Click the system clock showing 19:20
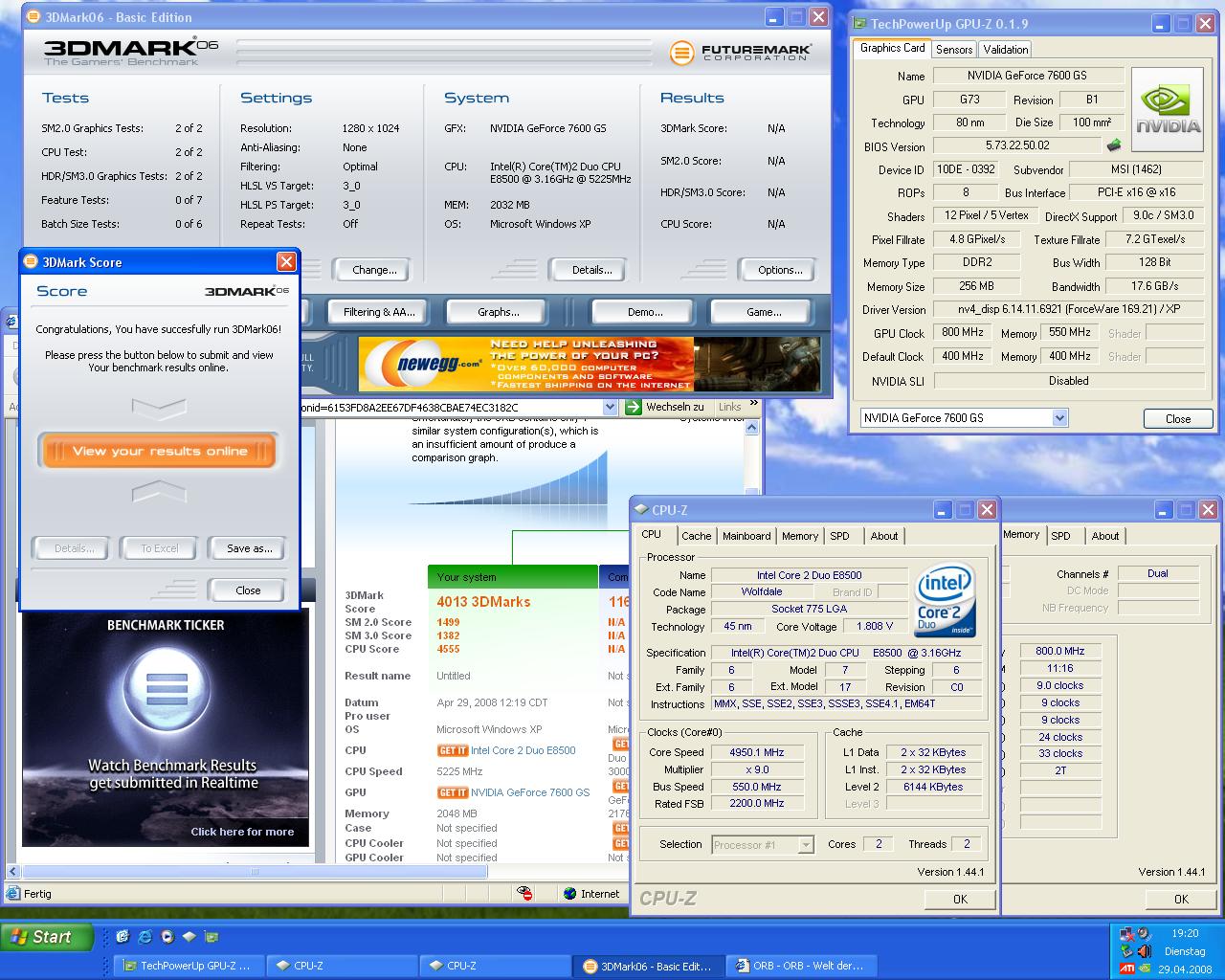The height and width of the screenshot is (980, 1225). (1185, 933)
